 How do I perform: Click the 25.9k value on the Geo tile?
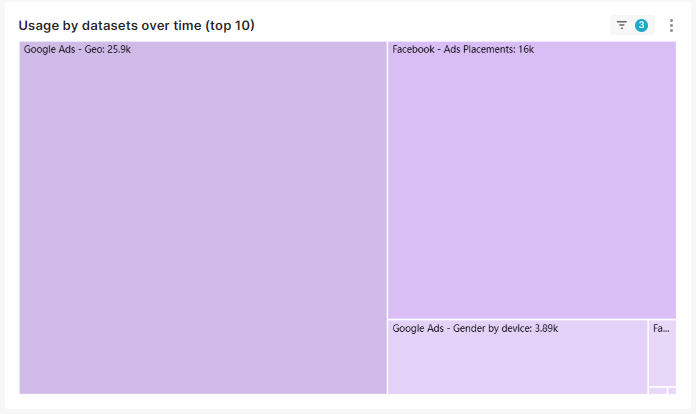point(119,49)
